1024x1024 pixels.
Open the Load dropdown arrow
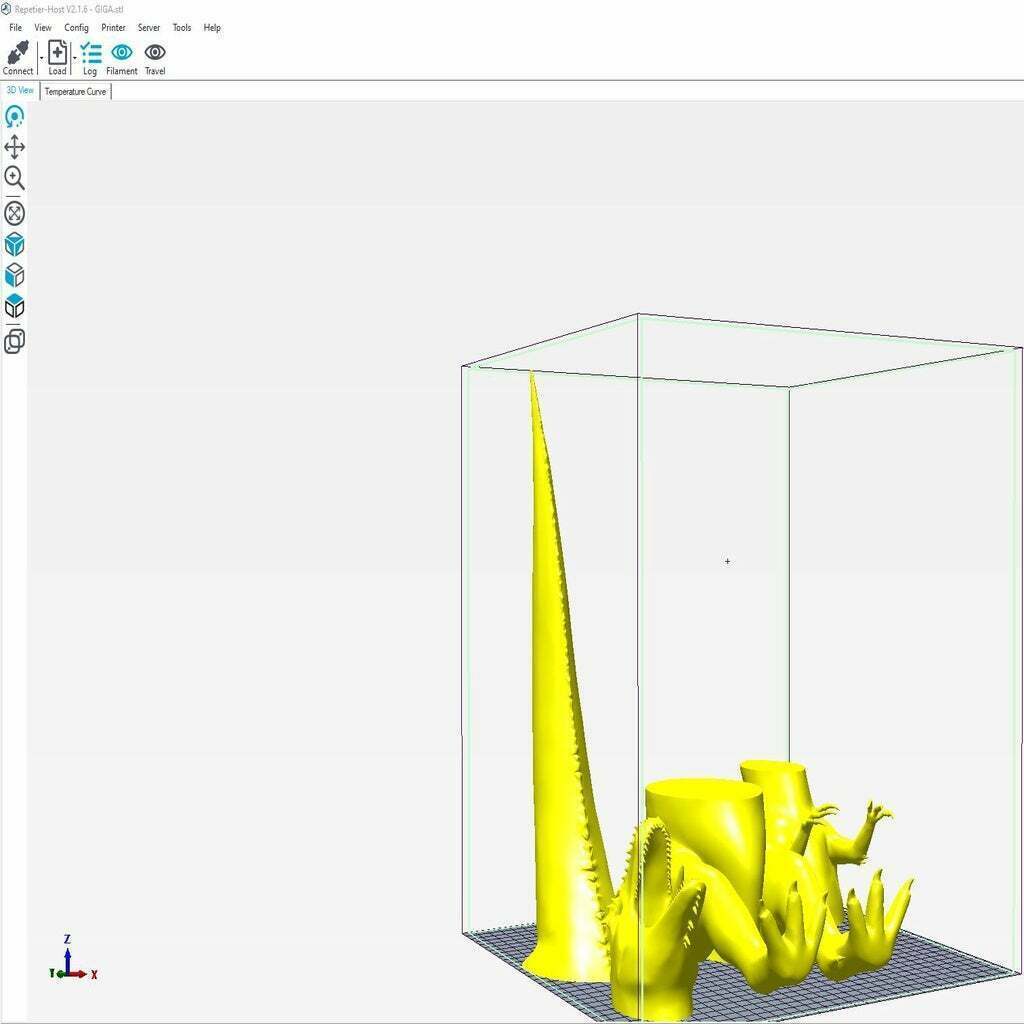tap(74, 57)
